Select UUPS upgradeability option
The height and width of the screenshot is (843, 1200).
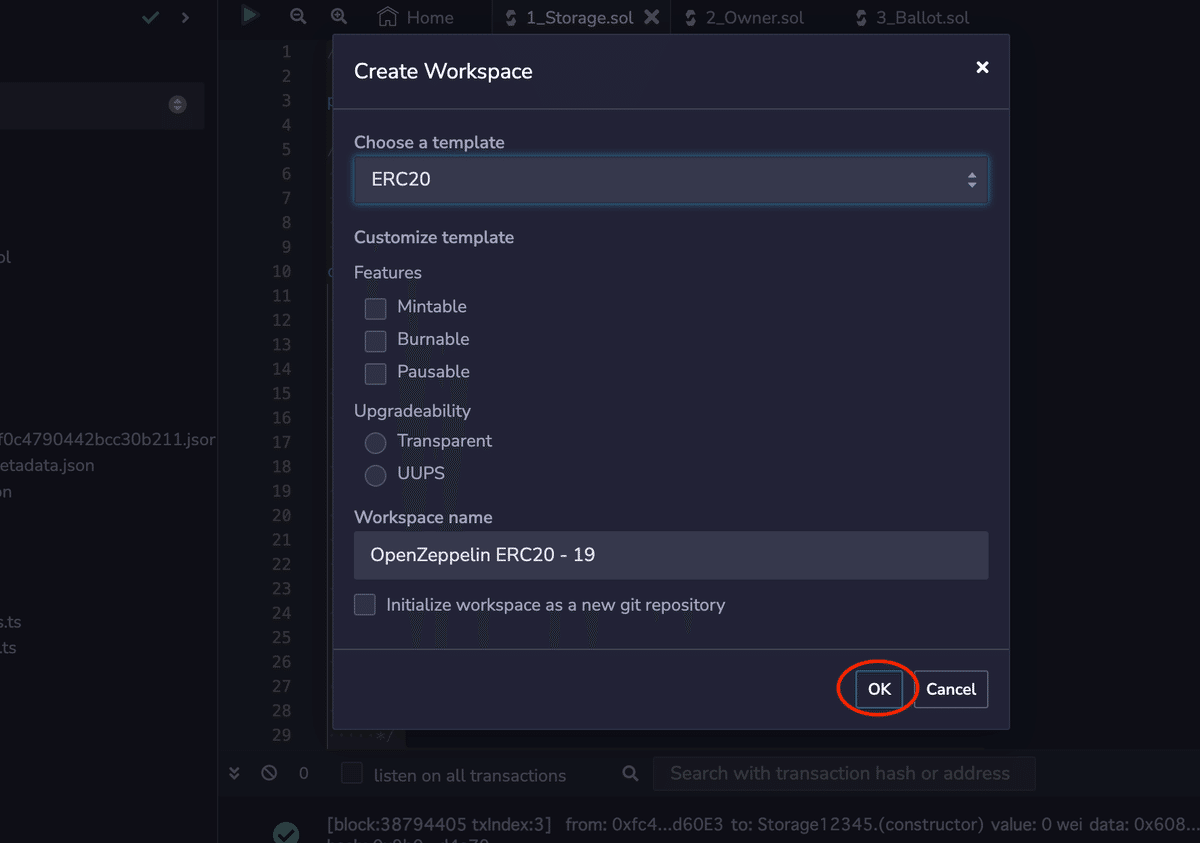coord(375,475)
